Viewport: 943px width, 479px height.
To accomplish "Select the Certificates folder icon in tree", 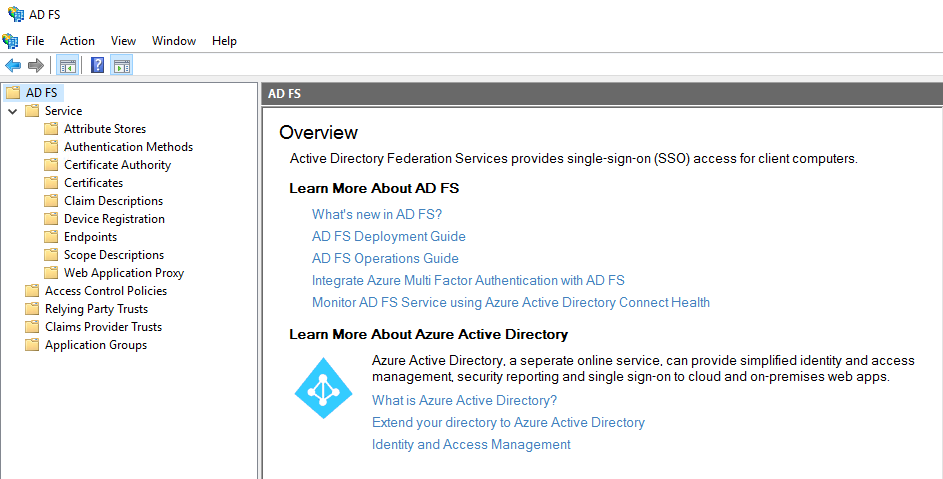I will click(52, 183).
